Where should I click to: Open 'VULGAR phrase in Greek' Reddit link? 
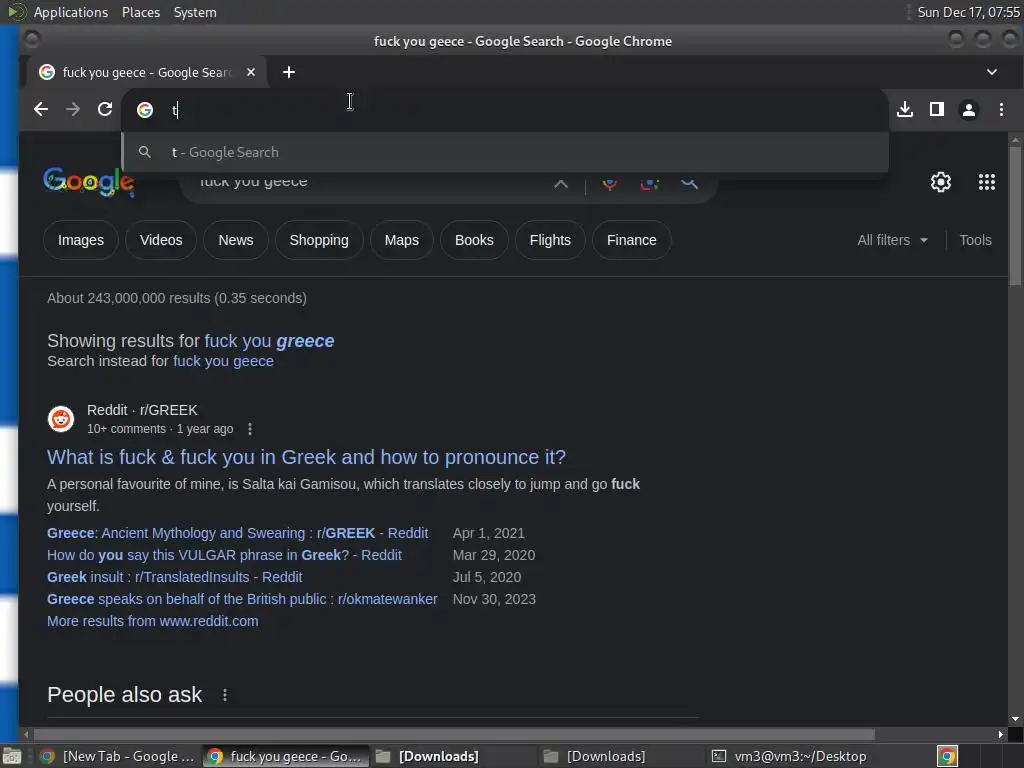click(224, 555)
